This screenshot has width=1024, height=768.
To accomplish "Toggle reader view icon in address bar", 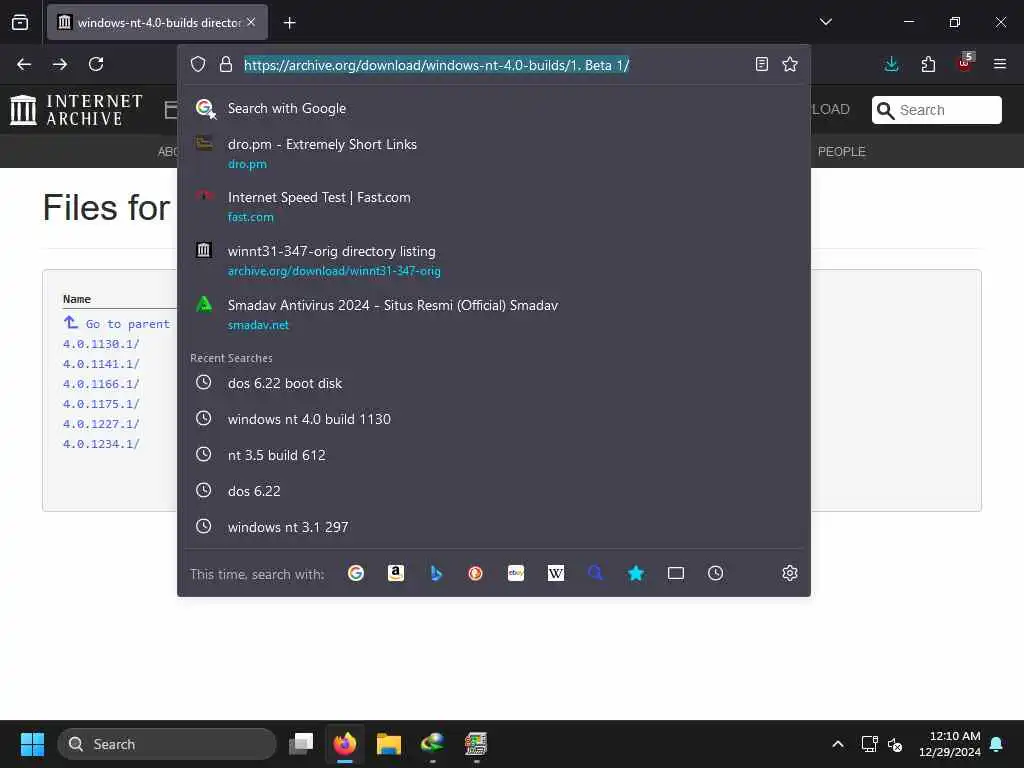I will coord(761,64).
